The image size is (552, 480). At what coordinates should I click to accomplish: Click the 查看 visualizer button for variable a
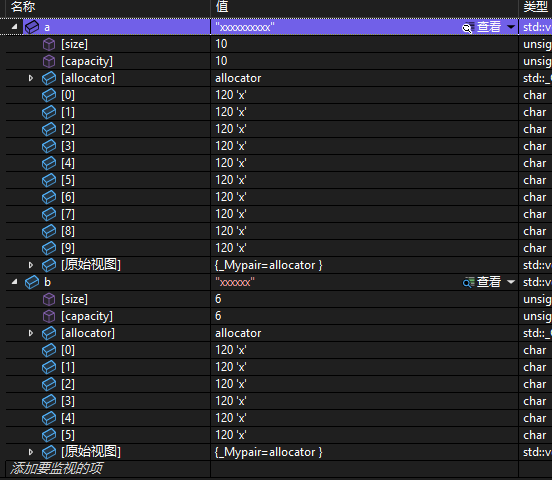pos(489,27)
